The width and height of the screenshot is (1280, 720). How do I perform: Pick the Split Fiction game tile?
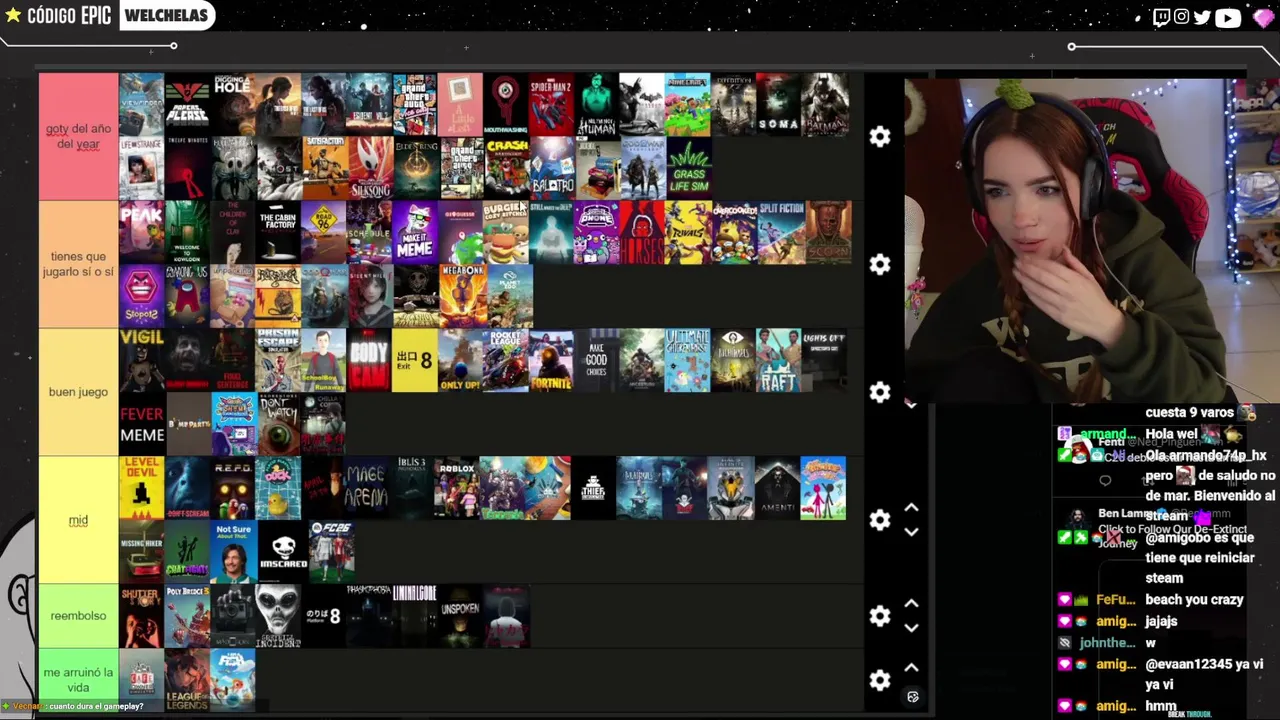coord(781,232)
